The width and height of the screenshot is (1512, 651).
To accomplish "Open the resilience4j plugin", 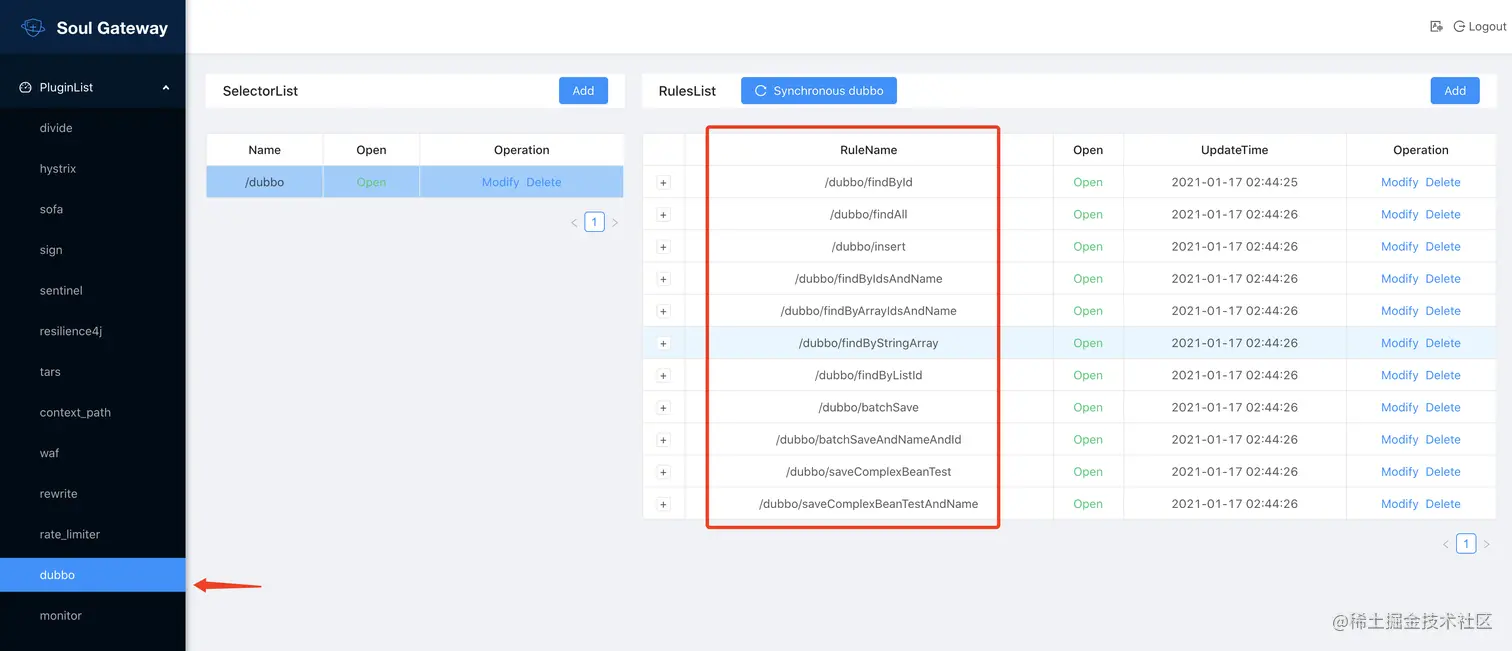I will pos(93,331).
